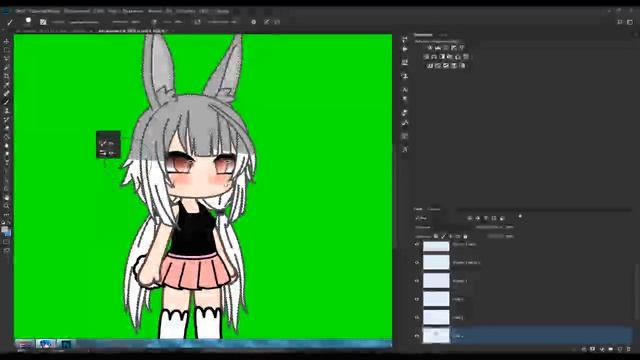Open smoothing options gear in options bar
The height and width of the screenshot is (360, 640).
[x=253, y=22]
